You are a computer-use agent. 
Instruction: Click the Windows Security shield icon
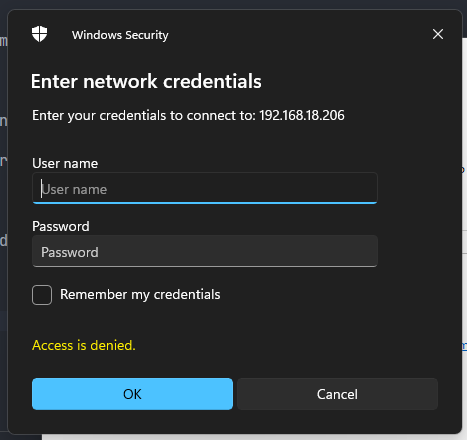coord(39,34)
